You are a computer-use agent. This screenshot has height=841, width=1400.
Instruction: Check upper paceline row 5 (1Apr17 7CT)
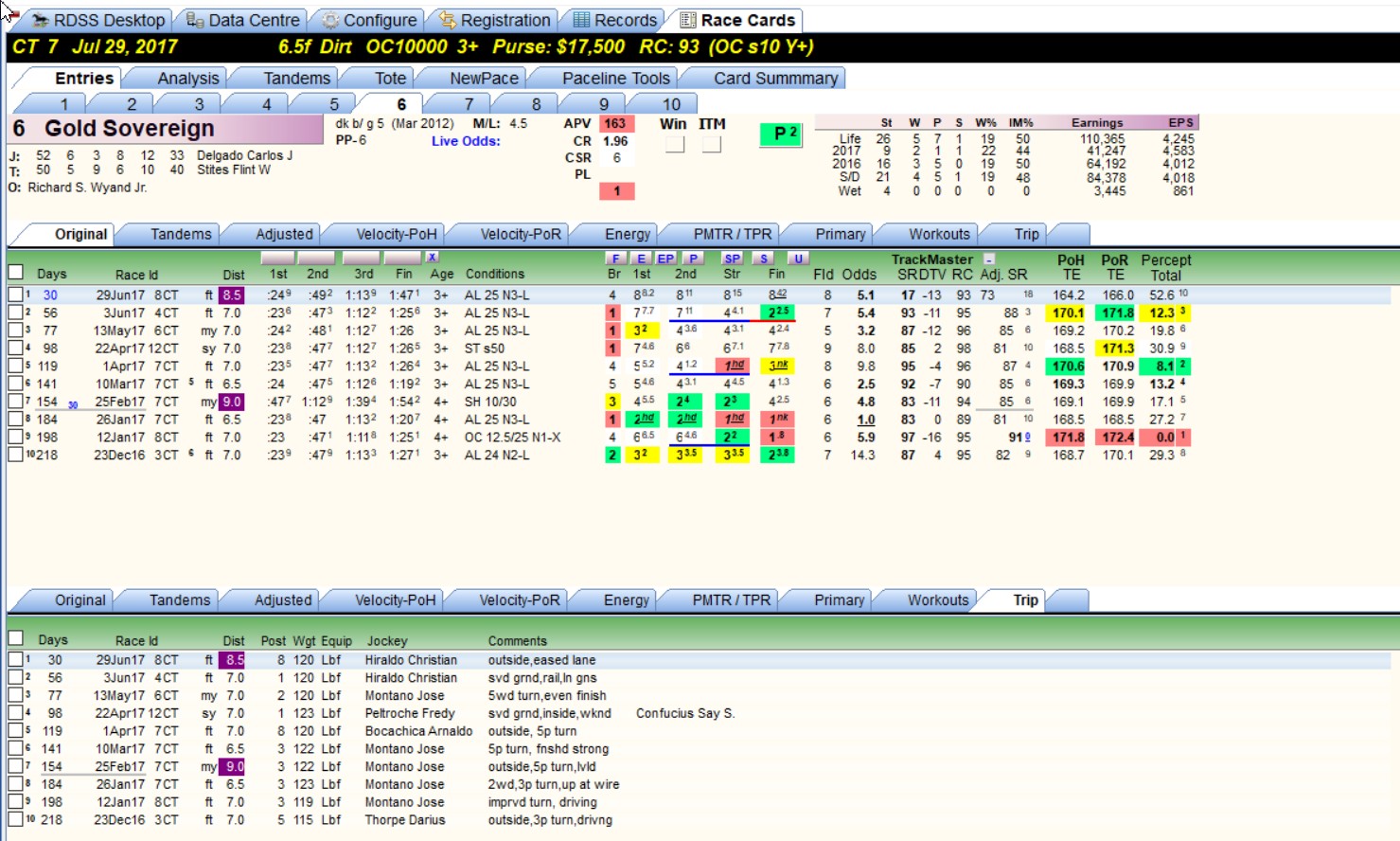15,366
